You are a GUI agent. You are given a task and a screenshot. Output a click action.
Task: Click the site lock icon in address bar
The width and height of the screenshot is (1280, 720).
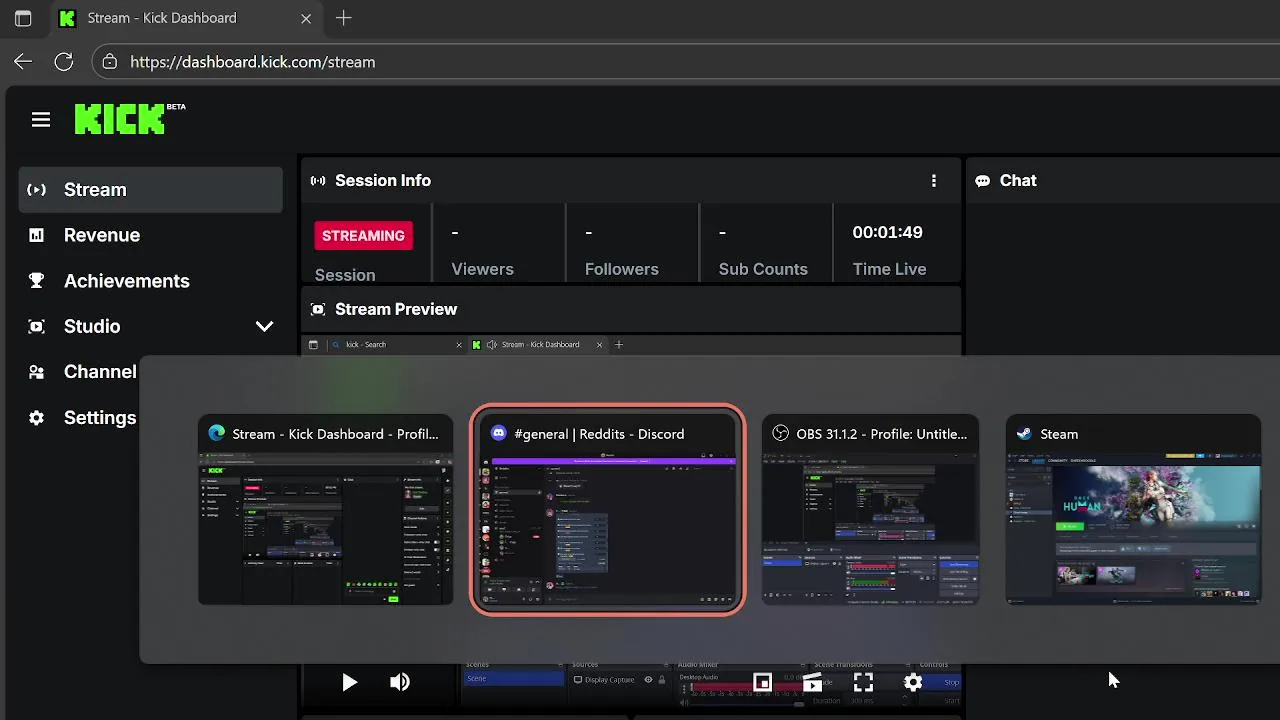[111, 62]
